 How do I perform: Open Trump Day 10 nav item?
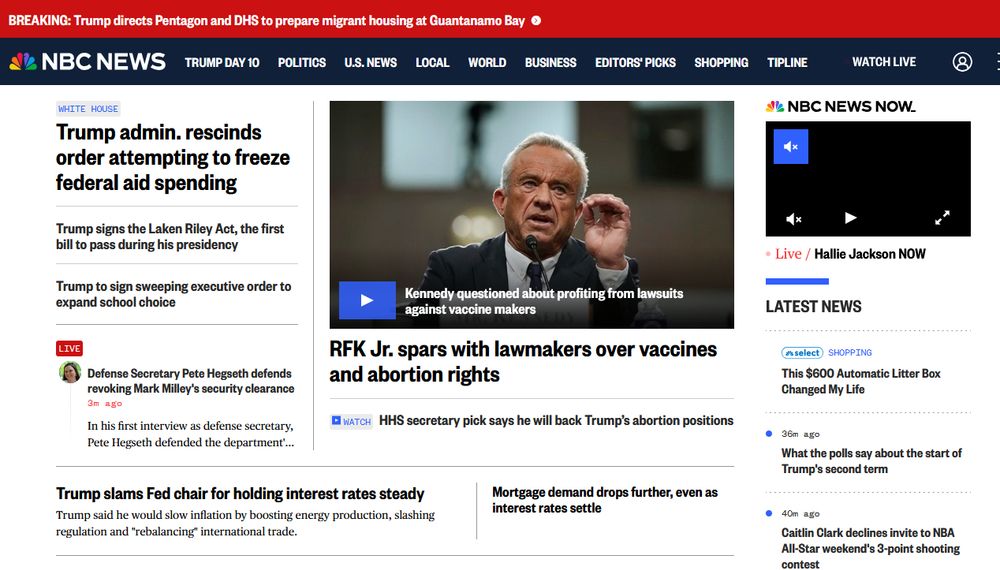click(222, 62)
